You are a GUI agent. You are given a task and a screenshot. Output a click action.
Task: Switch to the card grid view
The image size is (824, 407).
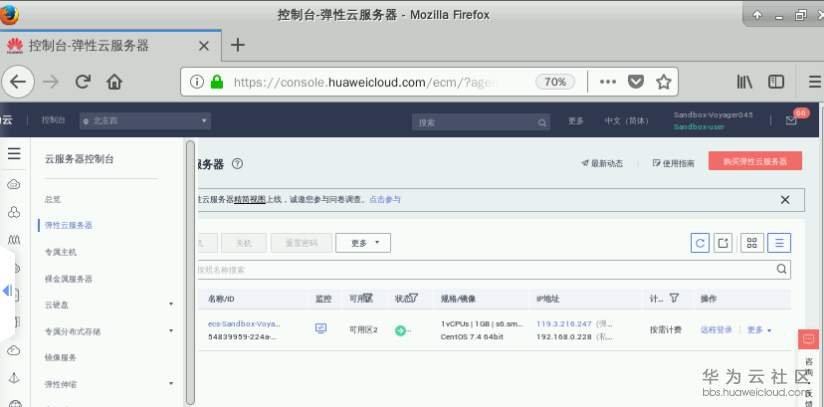[752, 243]
